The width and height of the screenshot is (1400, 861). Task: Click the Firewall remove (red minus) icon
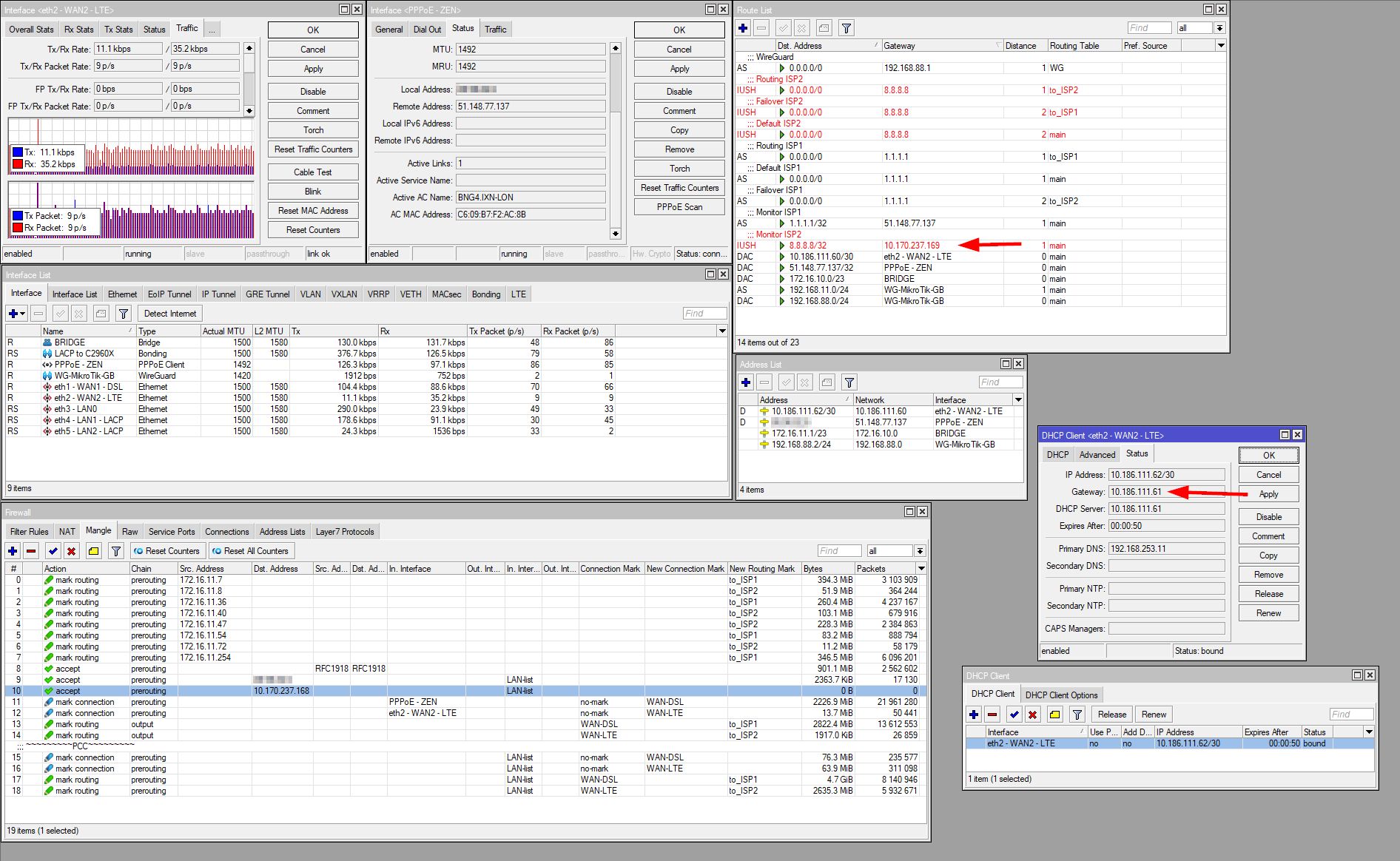click(x=31, y=551)
